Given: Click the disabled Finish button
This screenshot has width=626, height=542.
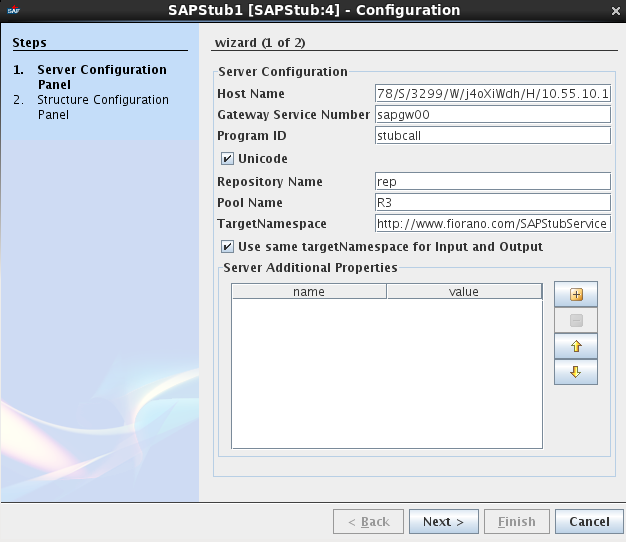Looking at the screenshot, I should pyautogui.click(x=517, y=522).
